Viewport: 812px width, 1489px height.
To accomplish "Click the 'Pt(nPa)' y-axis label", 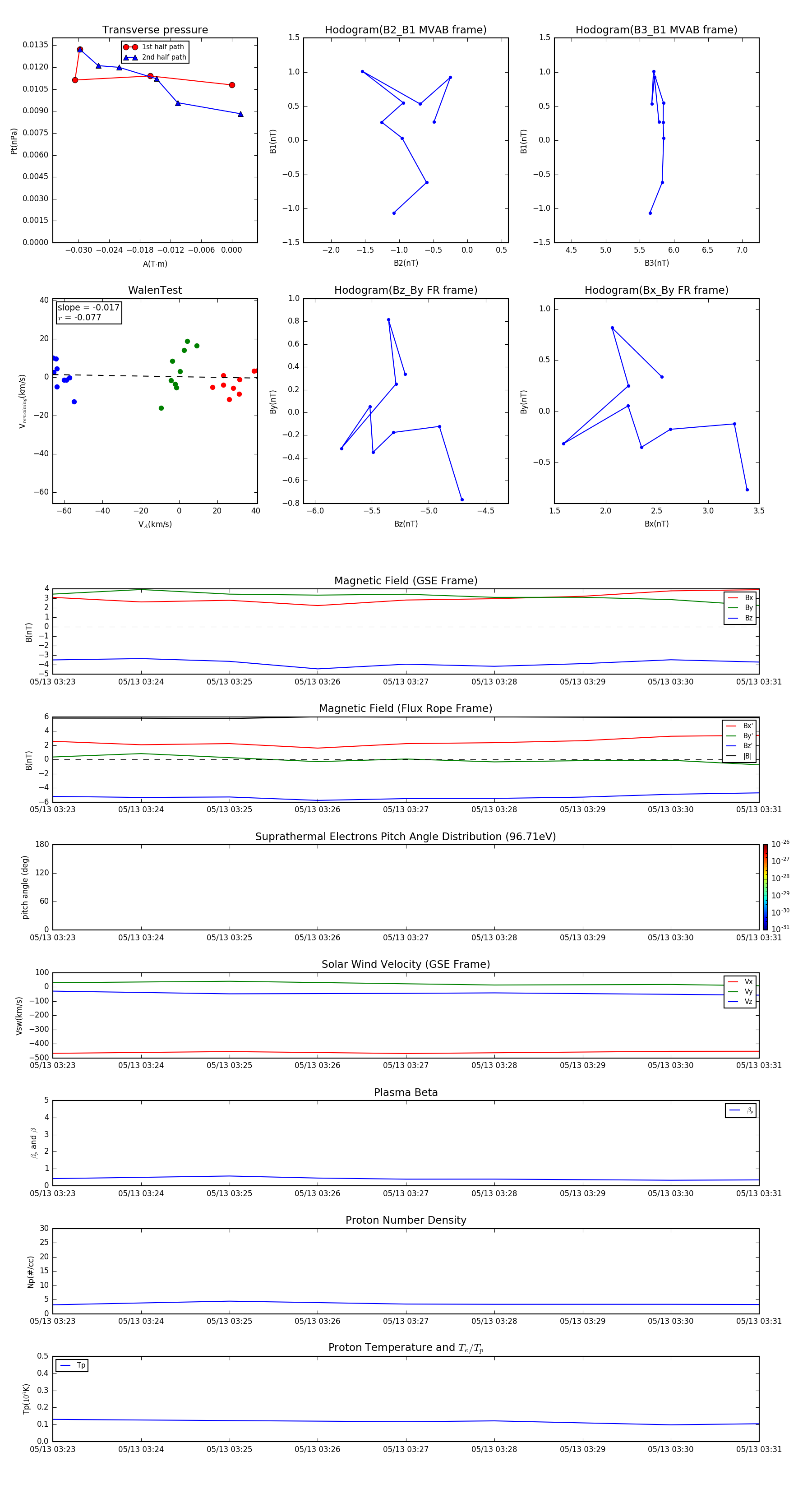I will click(14, 140).
